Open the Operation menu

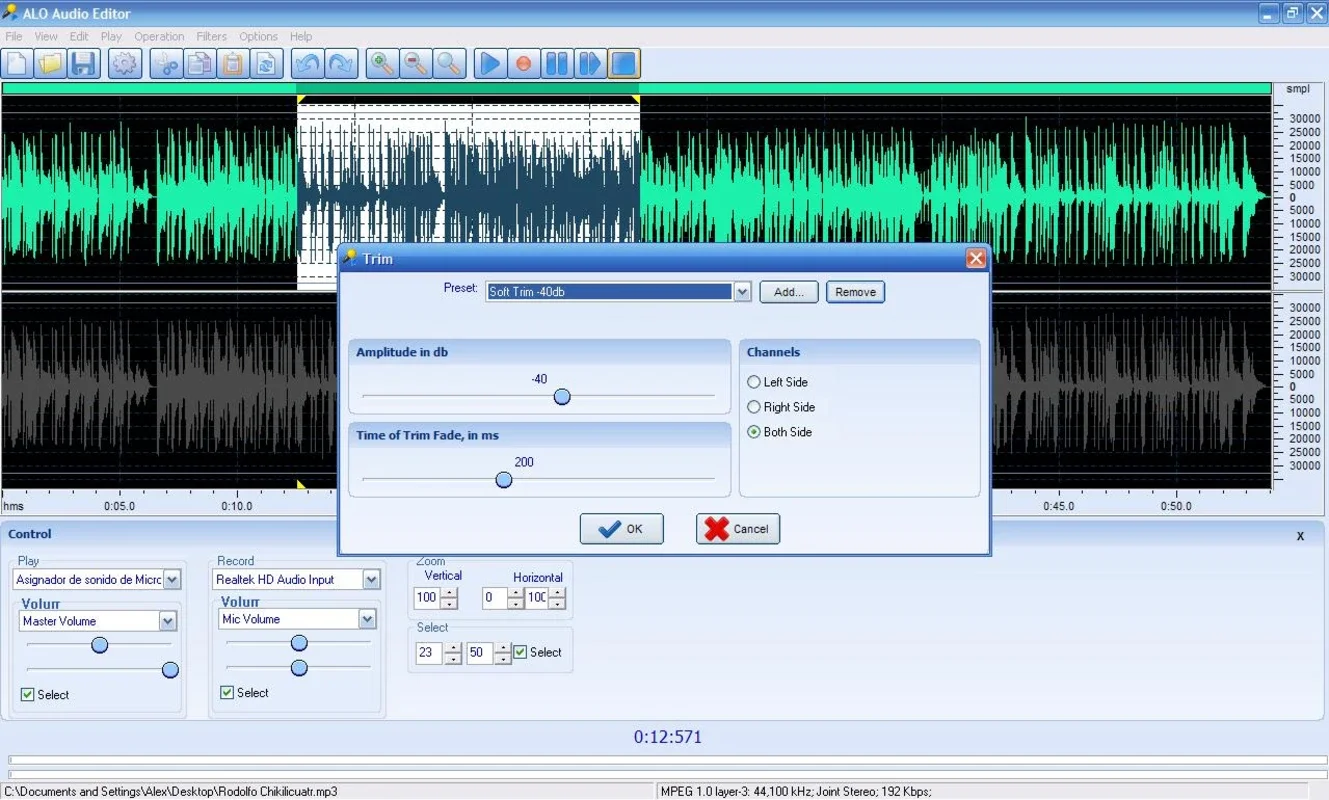click(159, 36)
